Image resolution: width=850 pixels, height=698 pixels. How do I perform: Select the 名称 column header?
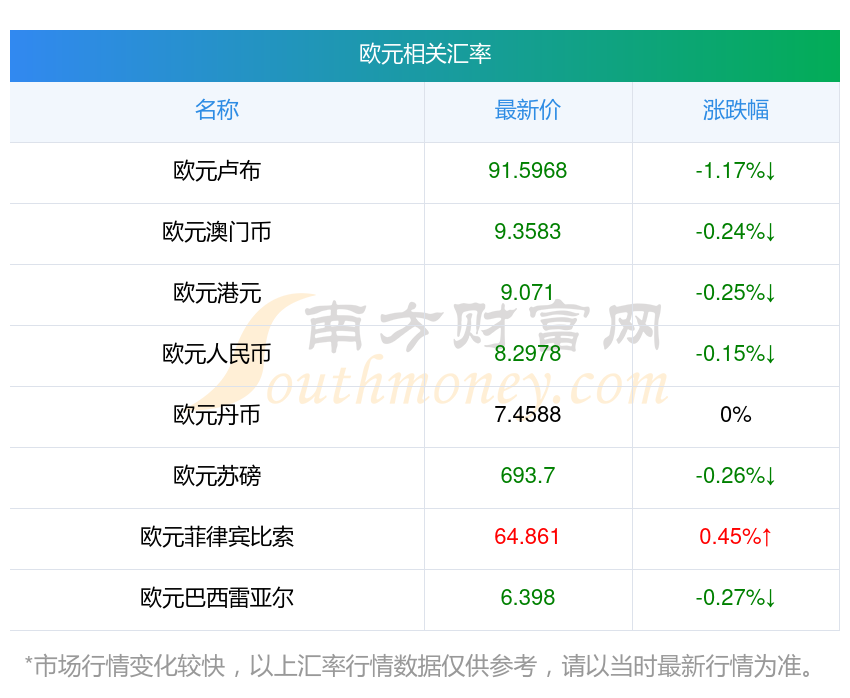[217, 110]
